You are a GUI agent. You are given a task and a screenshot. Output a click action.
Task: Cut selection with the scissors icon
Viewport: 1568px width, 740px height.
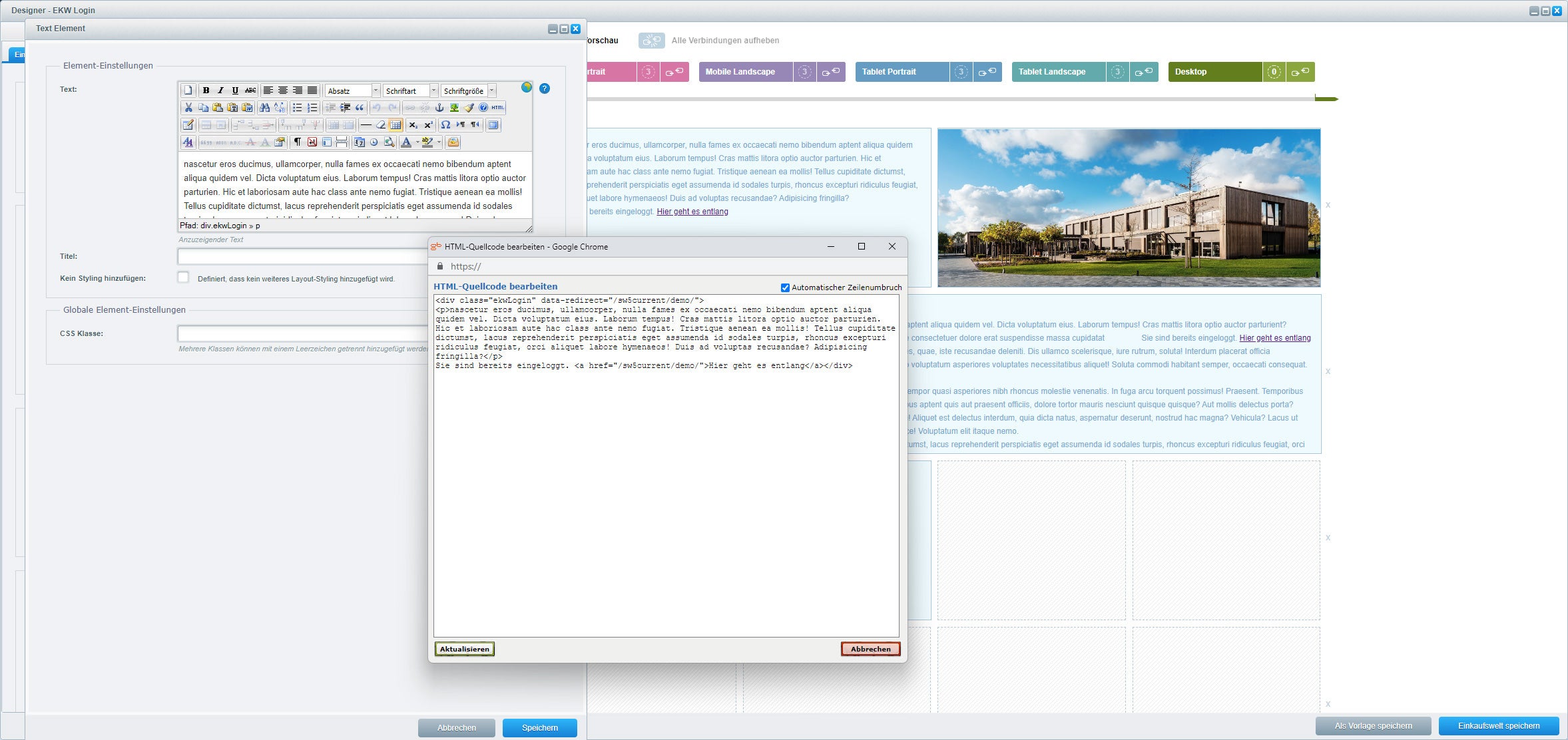click(x=188, y=108)
